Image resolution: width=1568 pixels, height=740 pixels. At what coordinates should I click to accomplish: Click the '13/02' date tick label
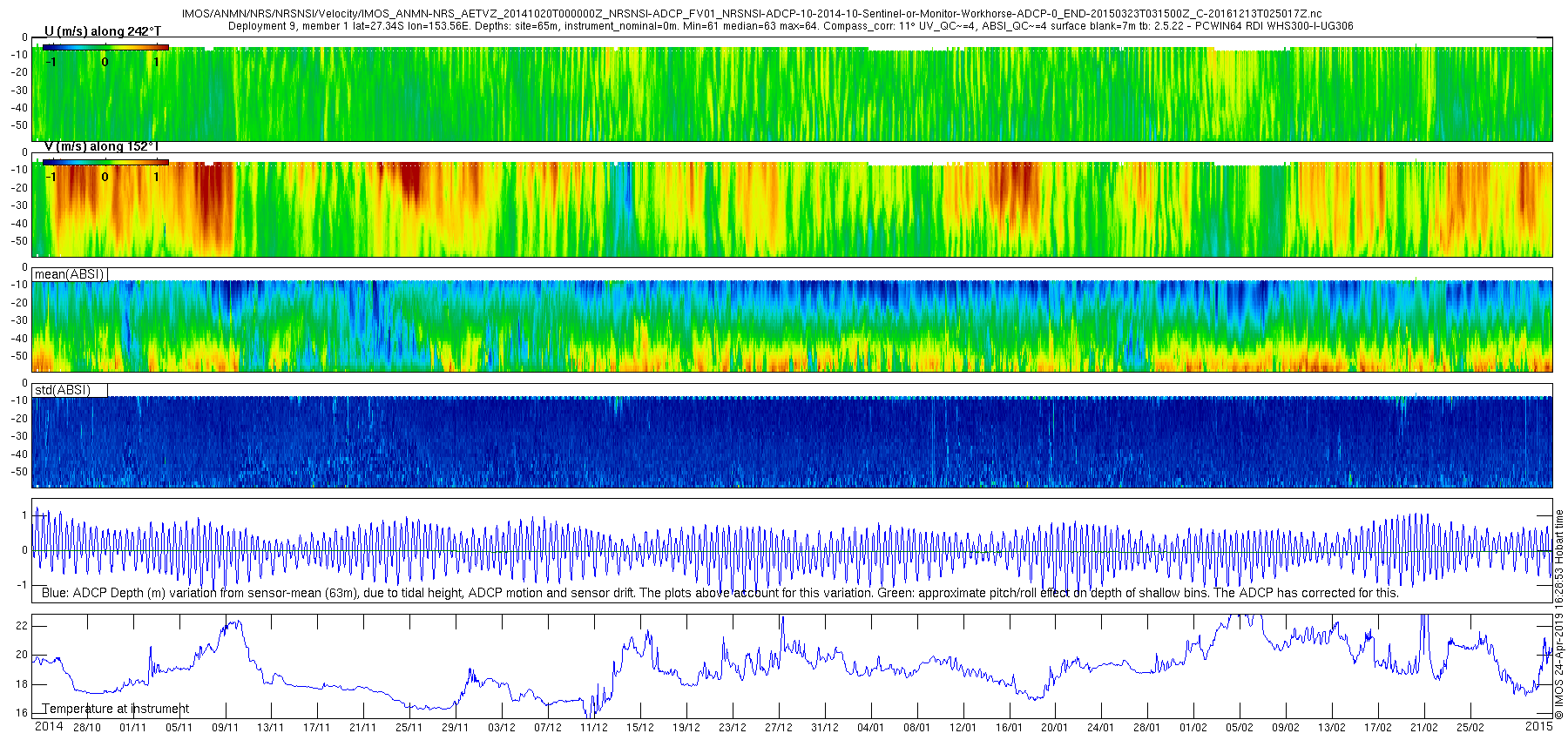point(1332,728)
